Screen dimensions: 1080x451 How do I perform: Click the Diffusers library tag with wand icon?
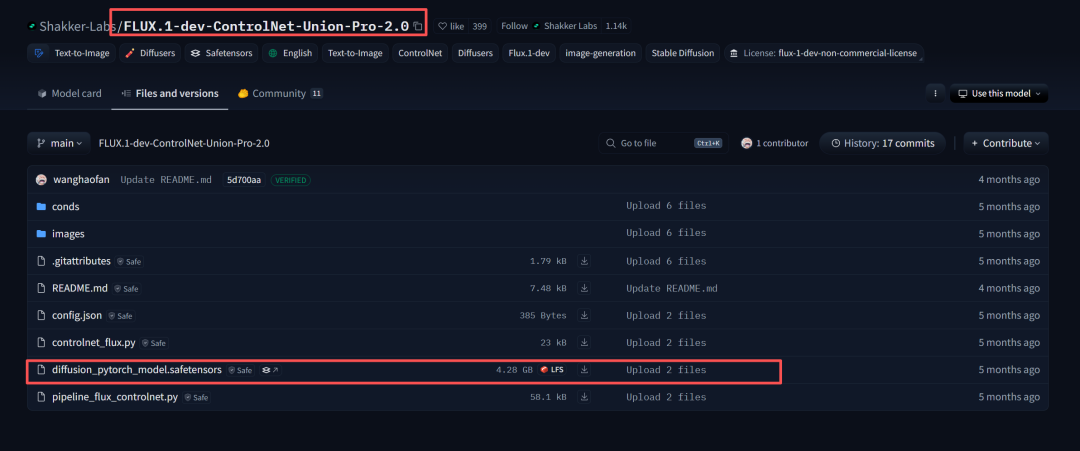(x=149, y=53)
